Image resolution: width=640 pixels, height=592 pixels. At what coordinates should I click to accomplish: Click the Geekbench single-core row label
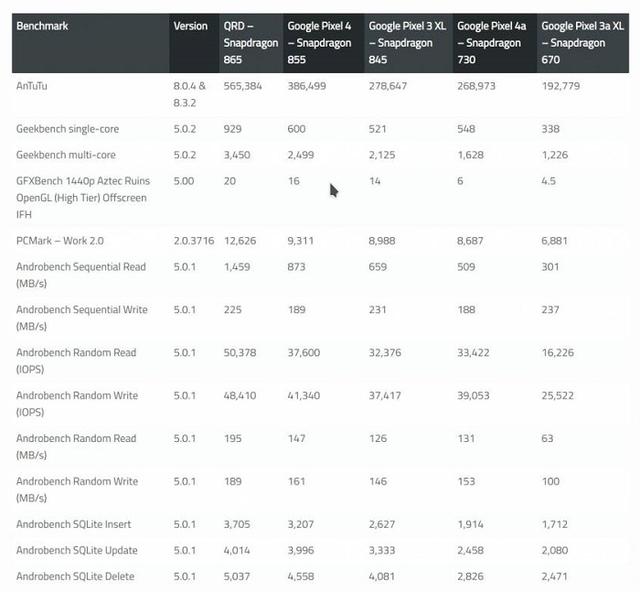67,129
